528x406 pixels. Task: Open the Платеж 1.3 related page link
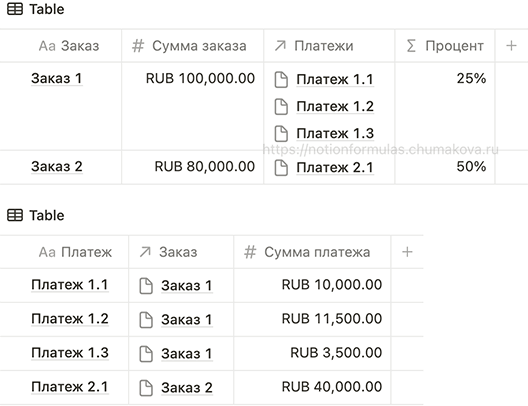pyautogui.click(x=335, y=134)
